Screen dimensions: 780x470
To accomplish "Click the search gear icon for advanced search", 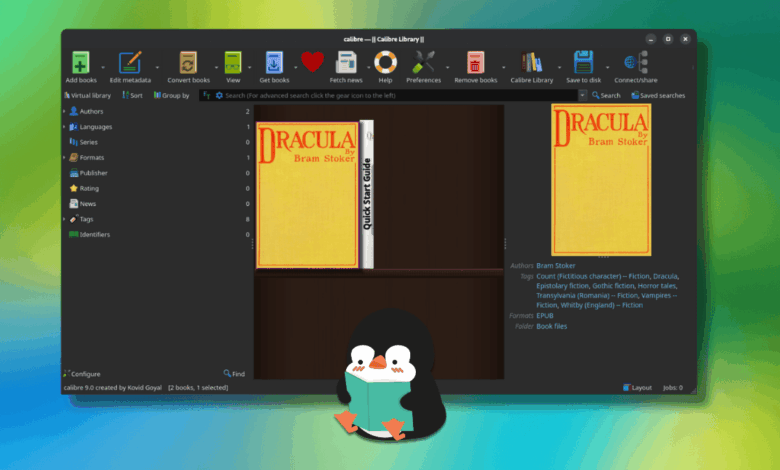I will (x=219, y=95).
